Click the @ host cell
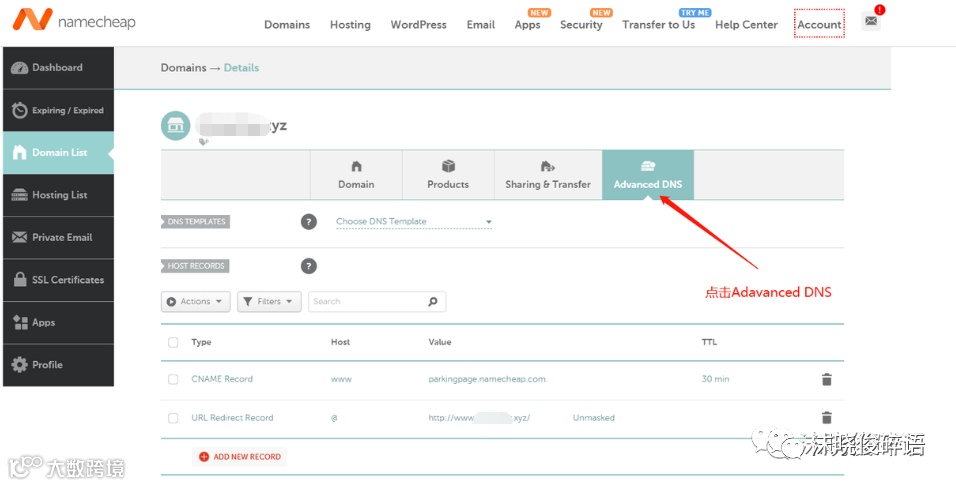The height and width of the screenshot is (486, 956). [334, 418]
